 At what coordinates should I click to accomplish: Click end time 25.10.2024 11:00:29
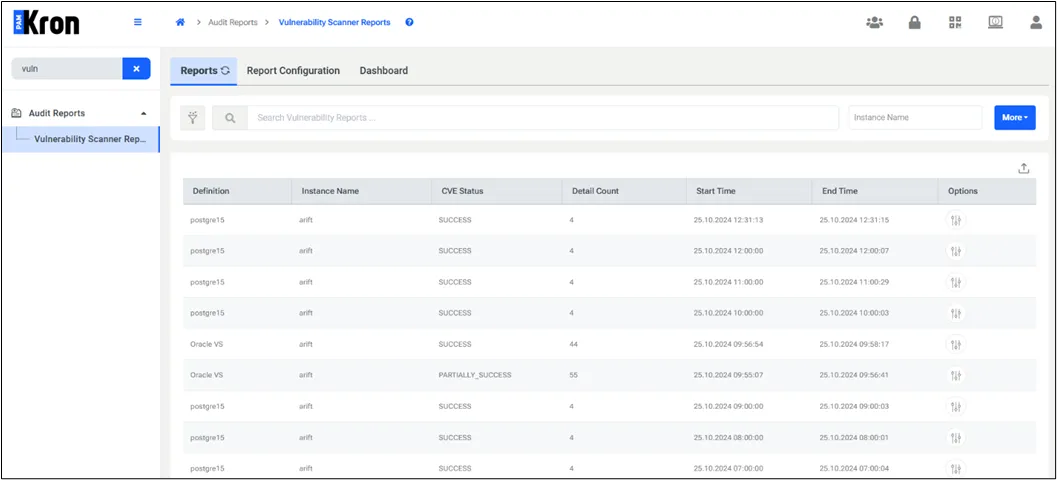(x=854, y=282)
